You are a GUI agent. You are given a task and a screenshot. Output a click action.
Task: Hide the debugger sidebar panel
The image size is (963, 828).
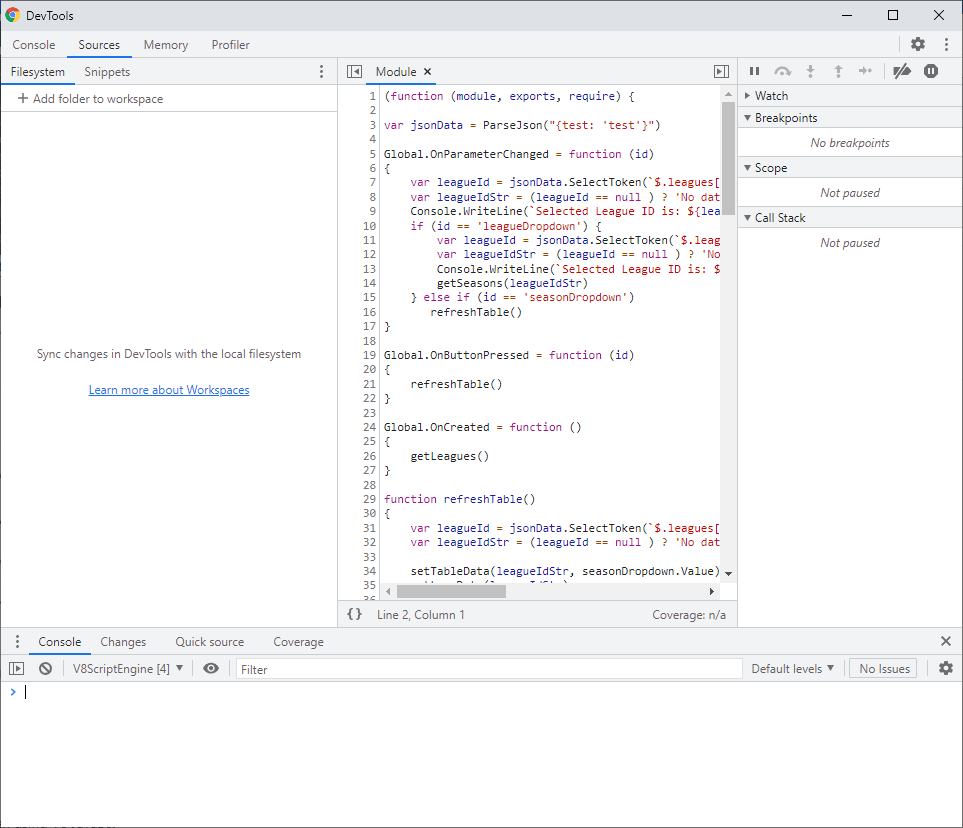pyautogui.click(x=721, y=72)
